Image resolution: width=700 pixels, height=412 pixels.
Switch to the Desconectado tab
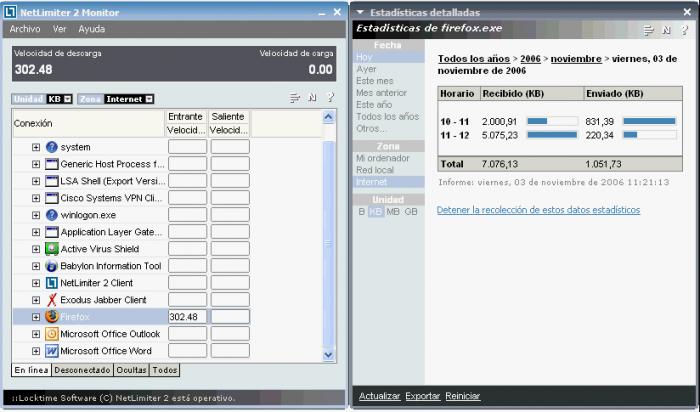(82, 370)
